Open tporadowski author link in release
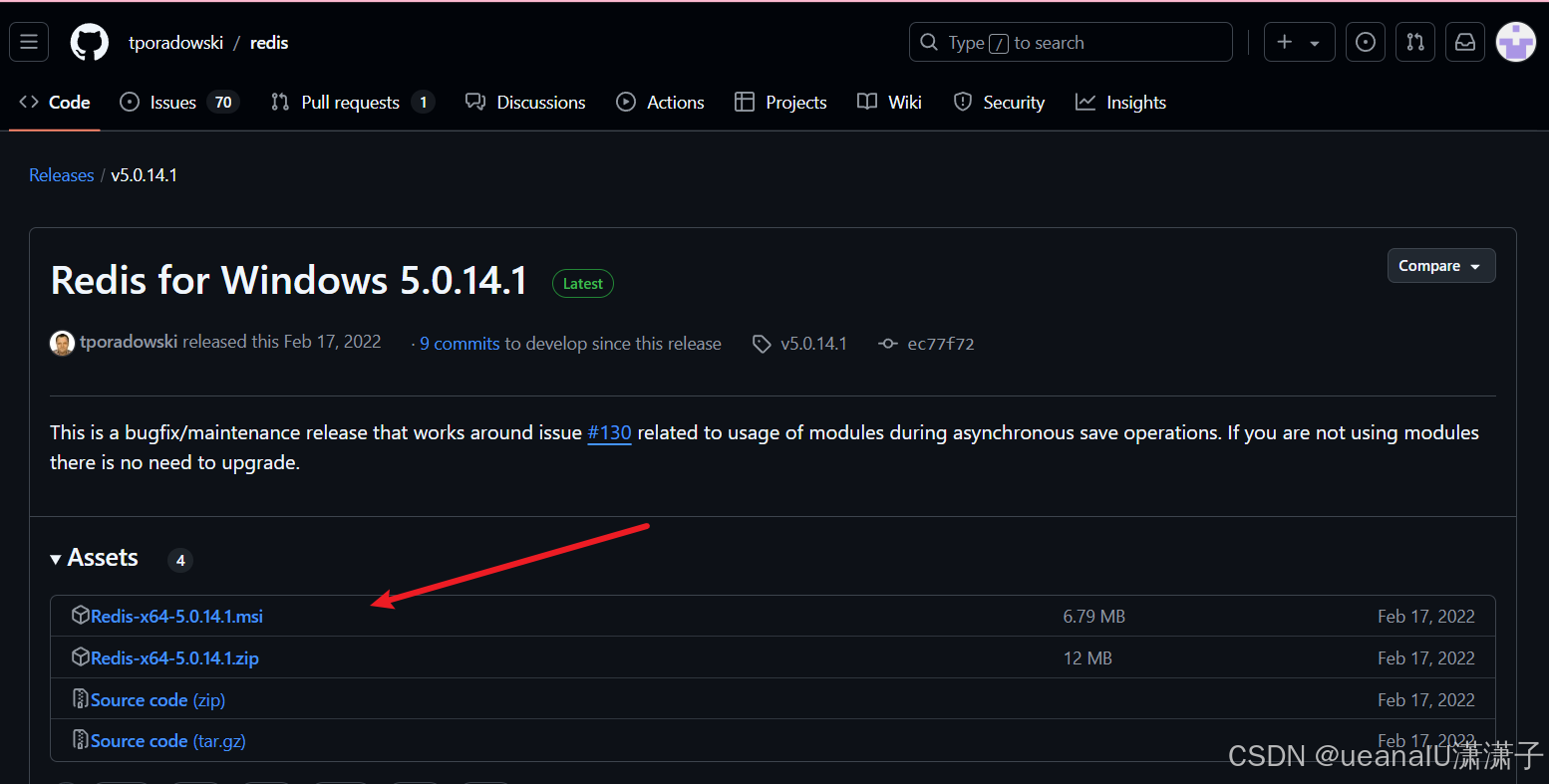1549x784 pixels. pos(129,342)
